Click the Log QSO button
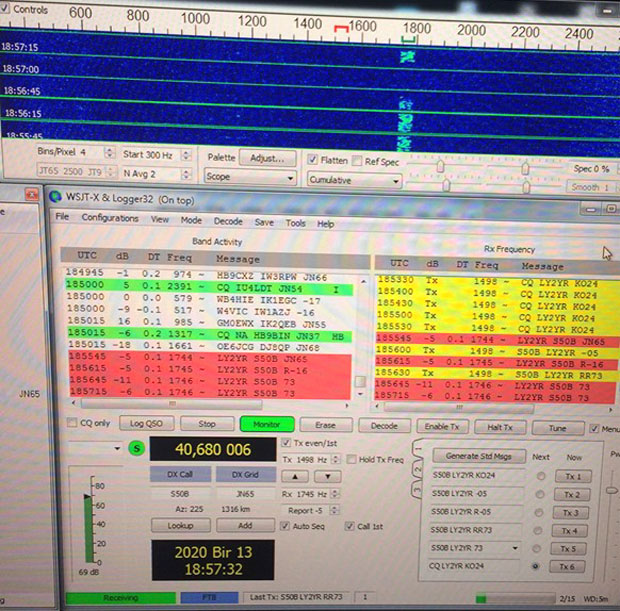Viewport: 620px width, 611px height. pos(146,423)
